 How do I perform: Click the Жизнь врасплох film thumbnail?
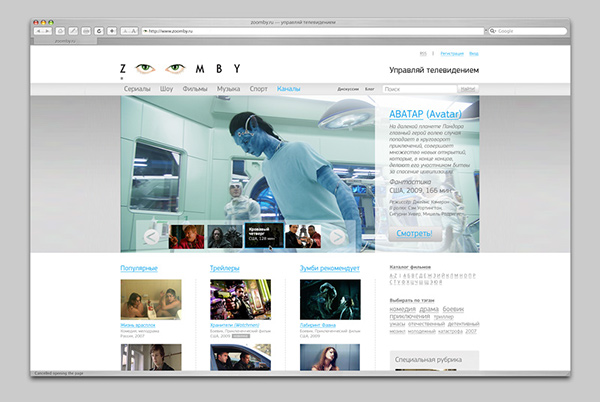click(x=151, y=299)
